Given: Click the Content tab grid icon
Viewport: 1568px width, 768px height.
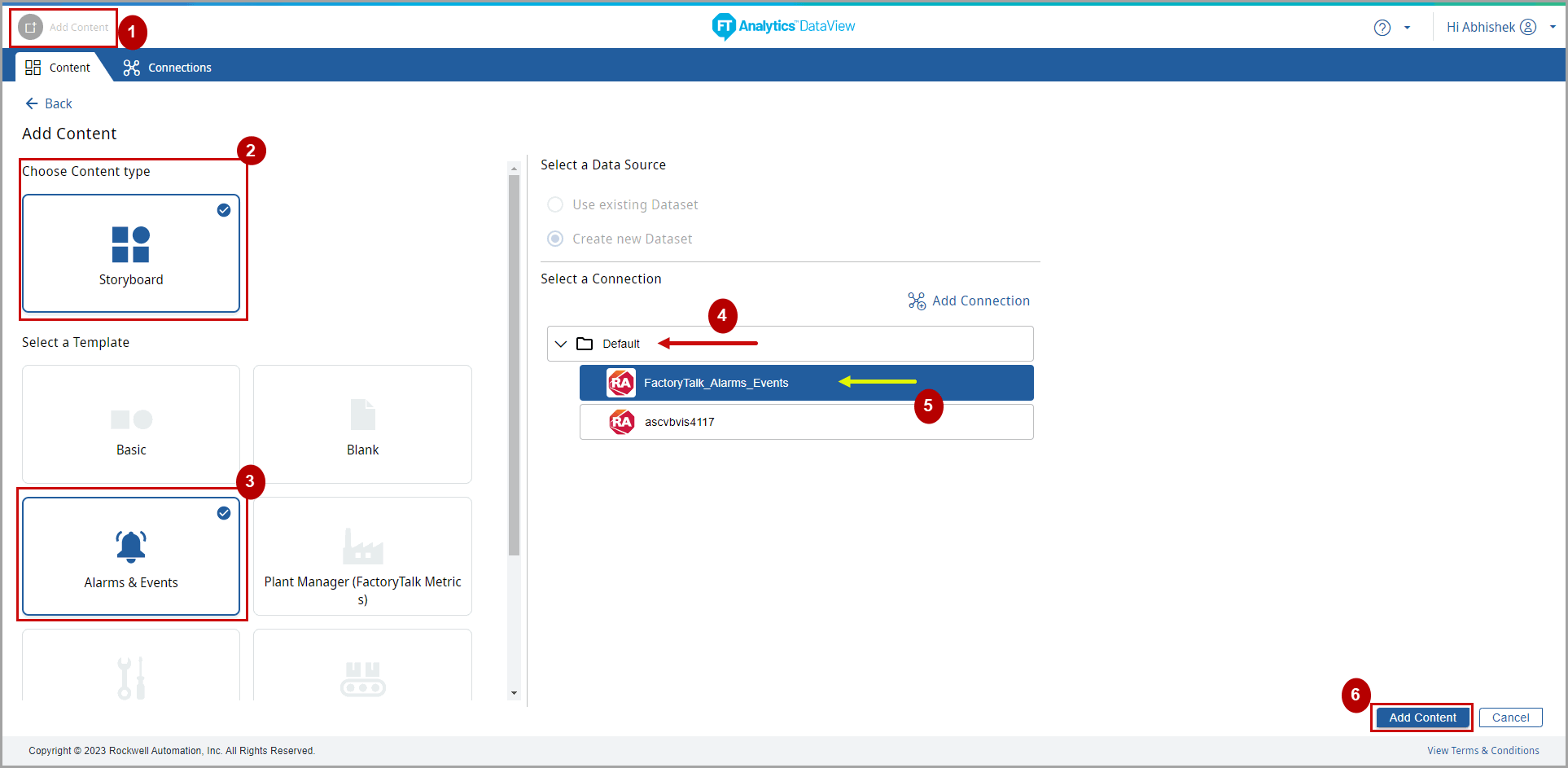Looking at the screenshot, I should pos(33,68).
